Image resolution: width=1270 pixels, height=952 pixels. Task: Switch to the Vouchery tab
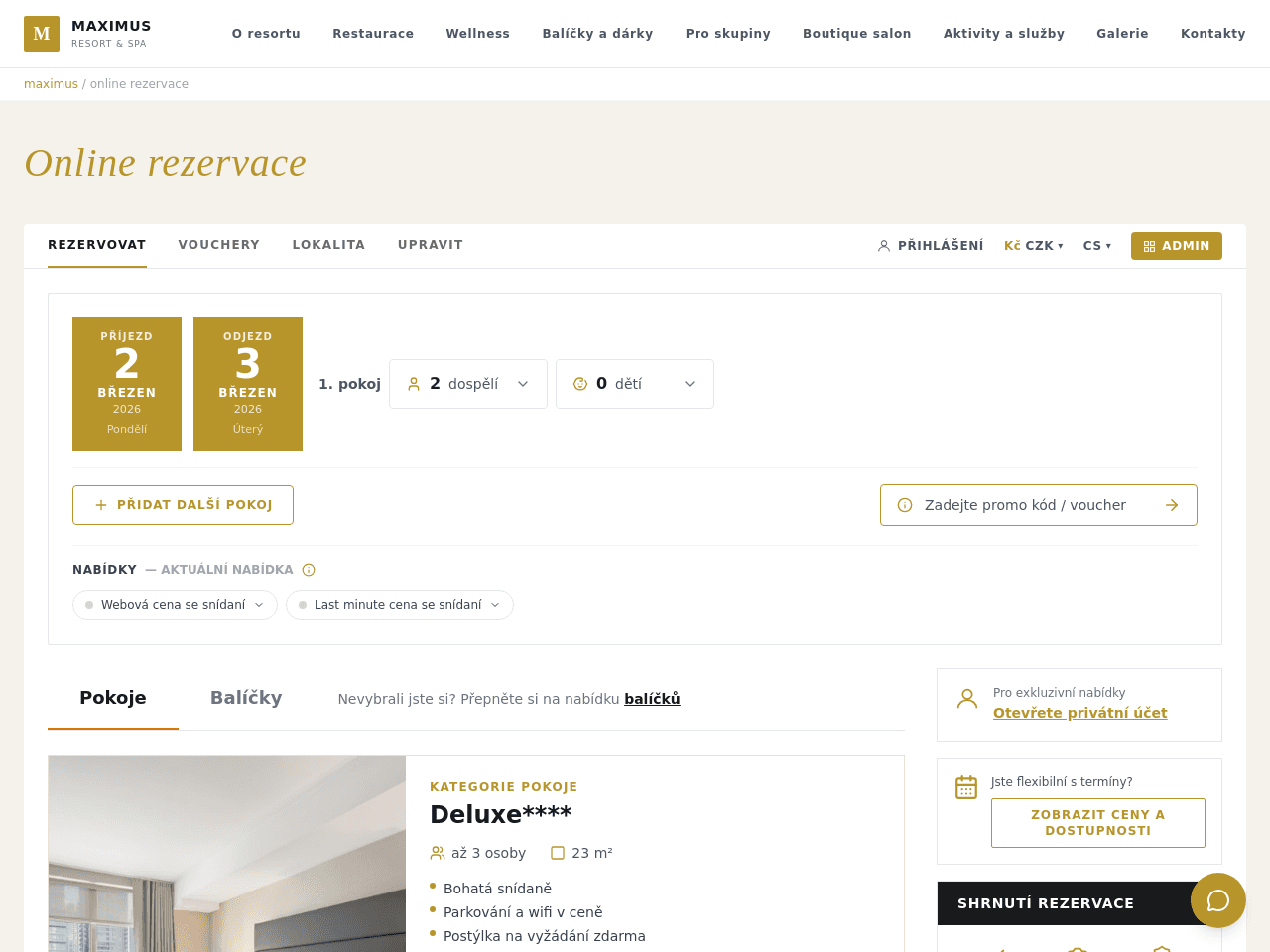219,245
